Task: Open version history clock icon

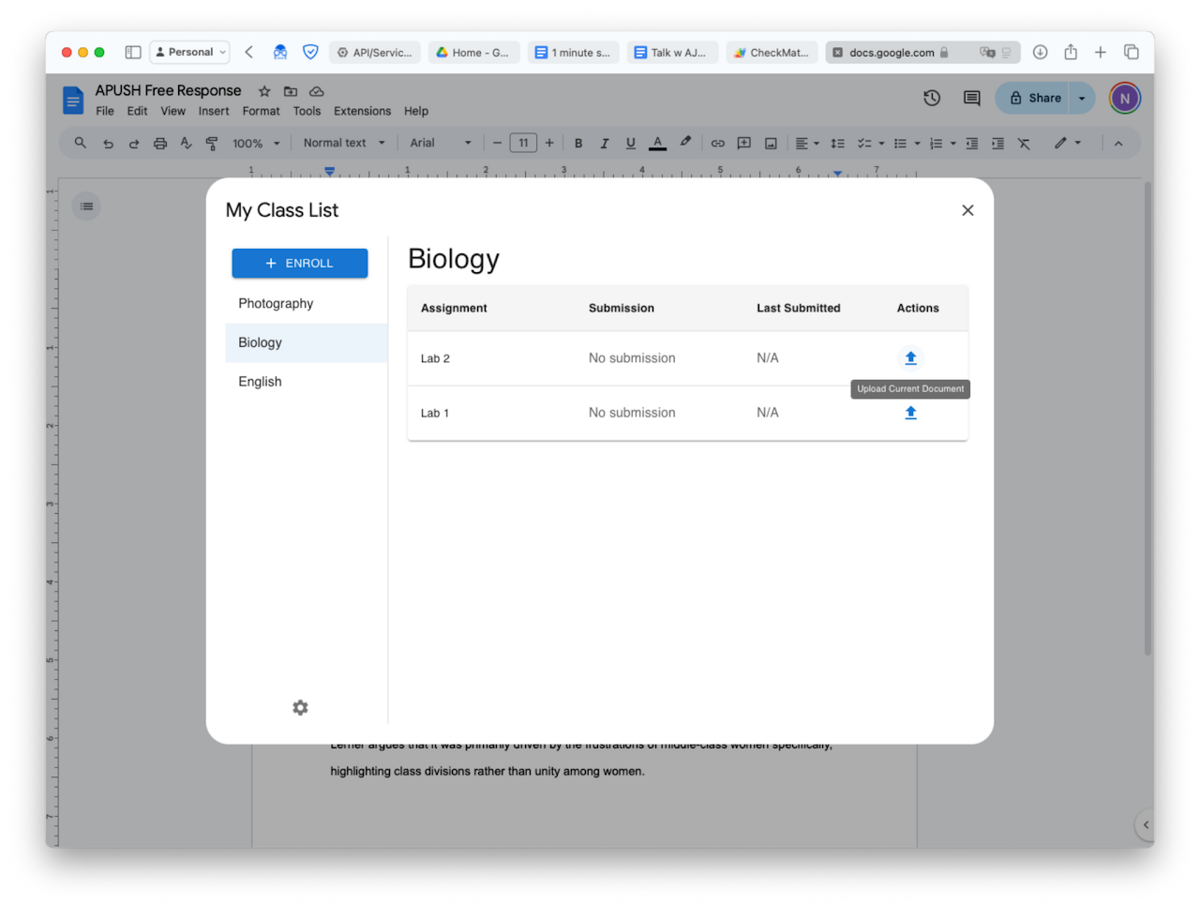Action: [x=931, y=98]
